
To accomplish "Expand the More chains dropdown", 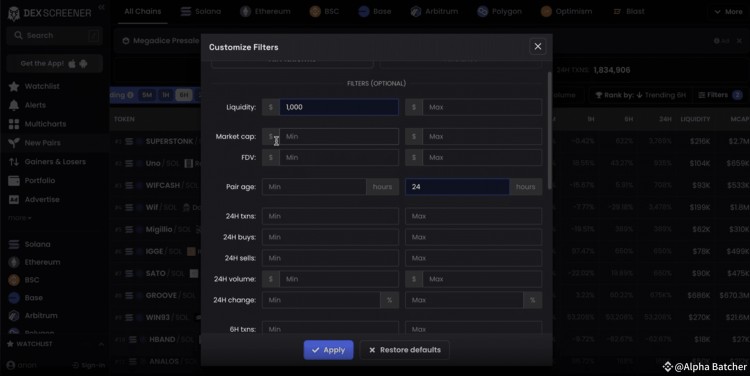I will click(728, 11).
